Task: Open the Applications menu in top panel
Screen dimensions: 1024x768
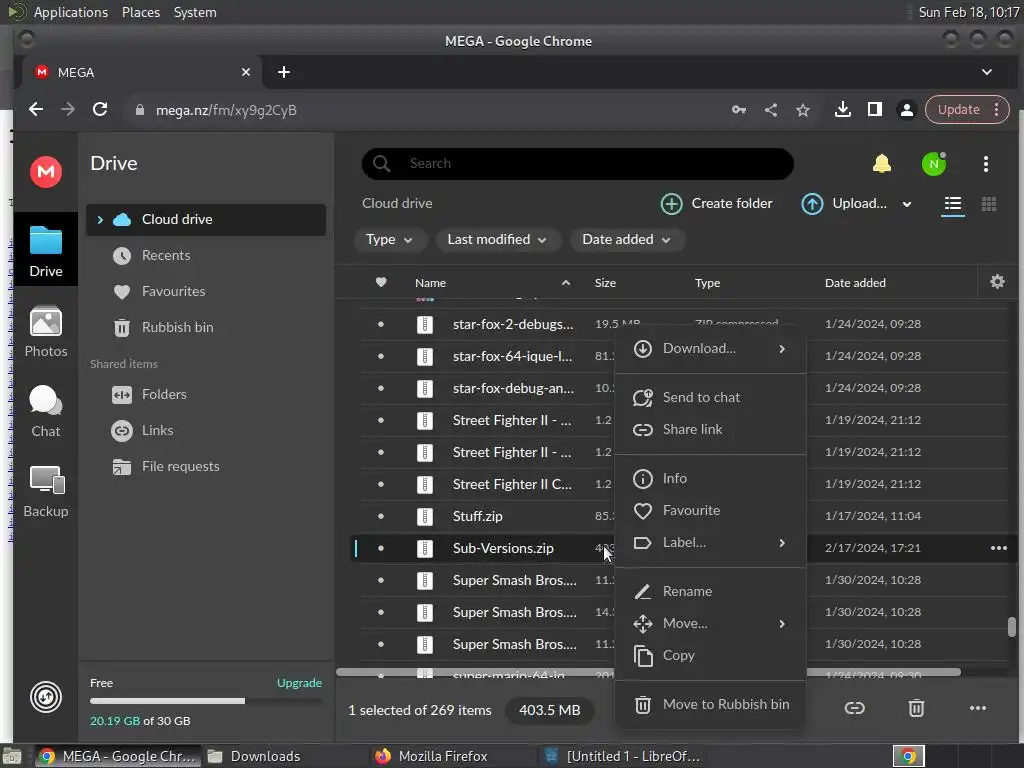Action: (x=71, y=12)
